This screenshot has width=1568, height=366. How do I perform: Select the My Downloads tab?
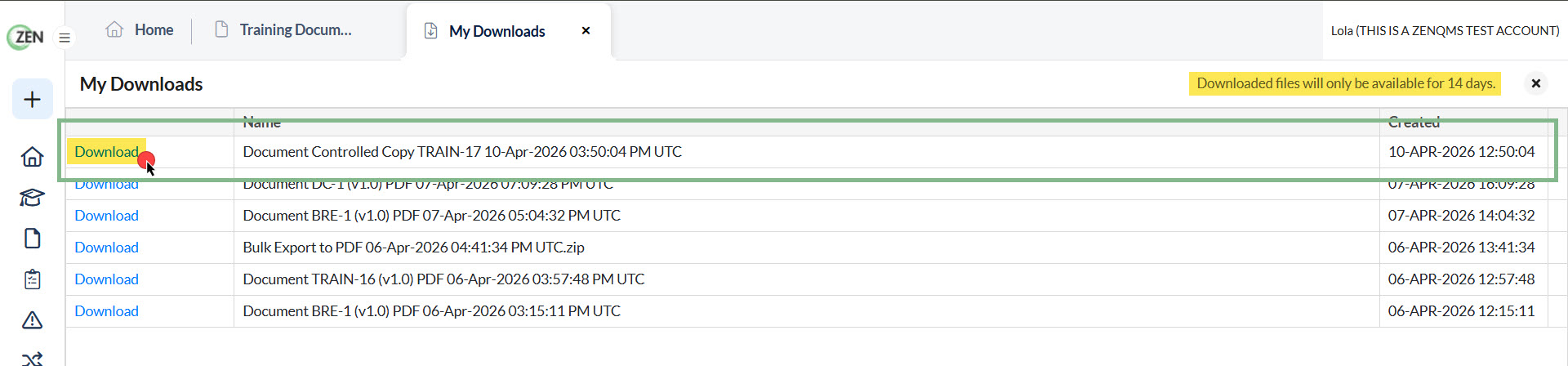[x=485, y=31]
